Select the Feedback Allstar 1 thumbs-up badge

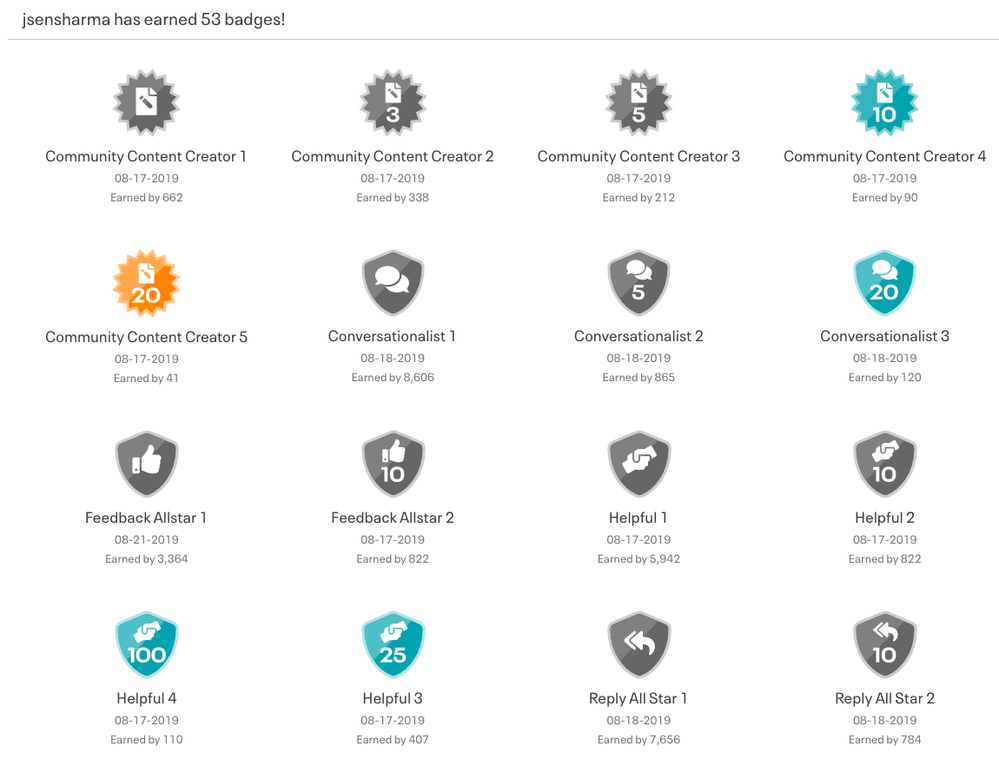tap(146, 463)
